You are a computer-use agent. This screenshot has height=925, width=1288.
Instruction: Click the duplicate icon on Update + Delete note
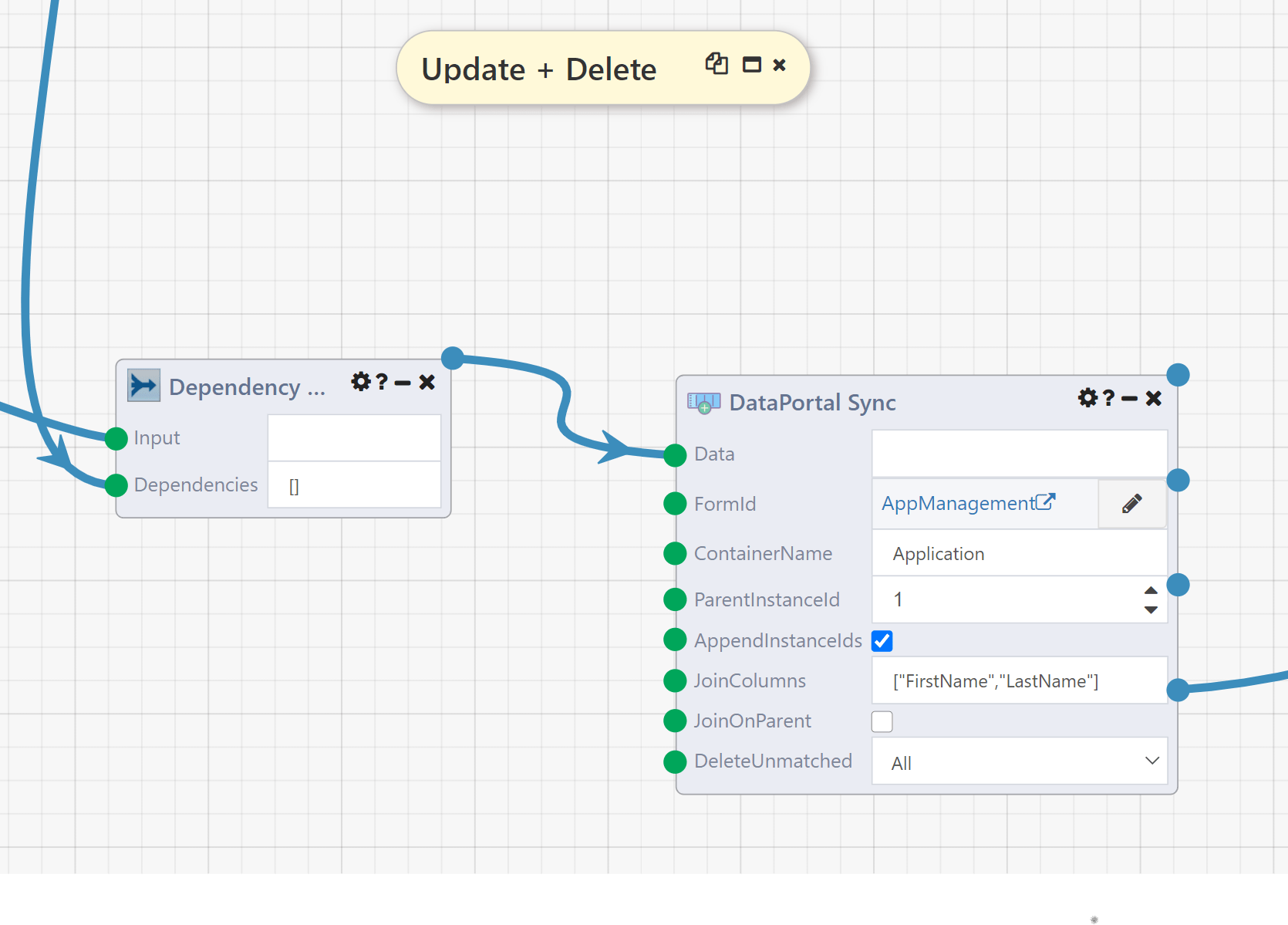(x=716, y=65)
